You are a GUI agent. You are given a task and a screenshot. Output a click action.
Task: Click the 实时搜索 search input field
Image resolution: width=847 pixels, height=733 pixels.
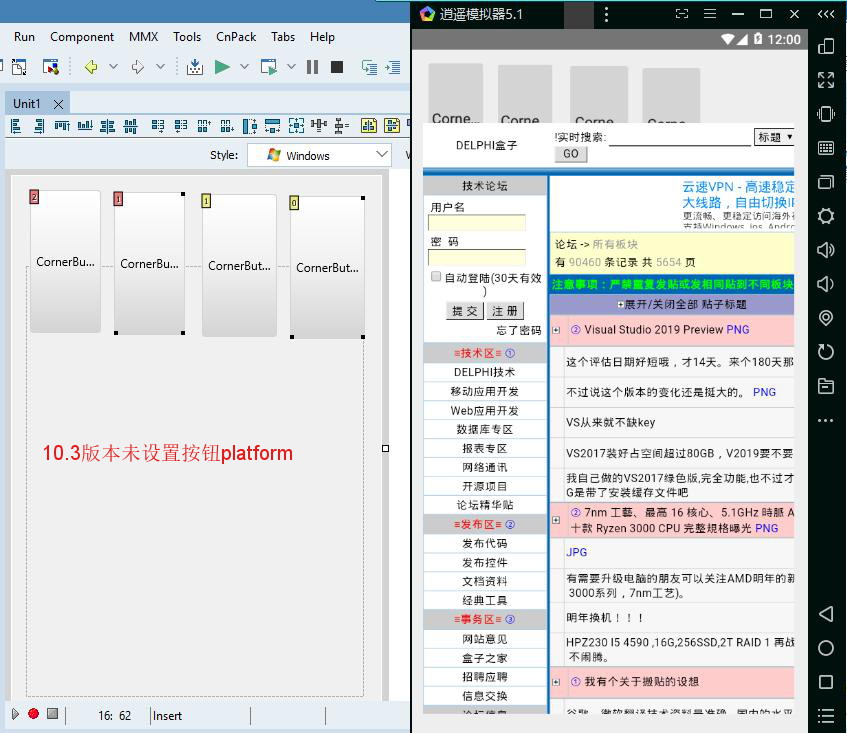pyautogui.click(x=680, y=138)
